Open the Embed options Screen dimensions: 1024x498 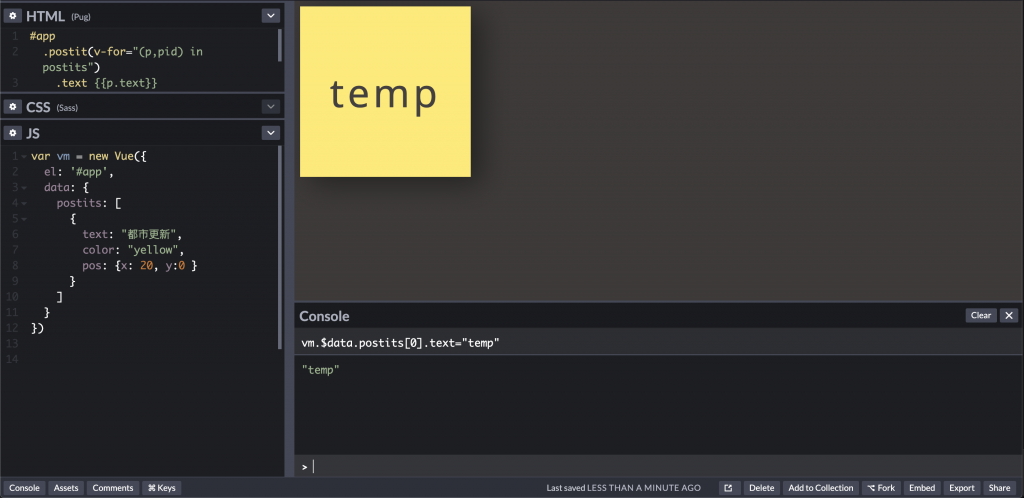[x=922, y=488]
